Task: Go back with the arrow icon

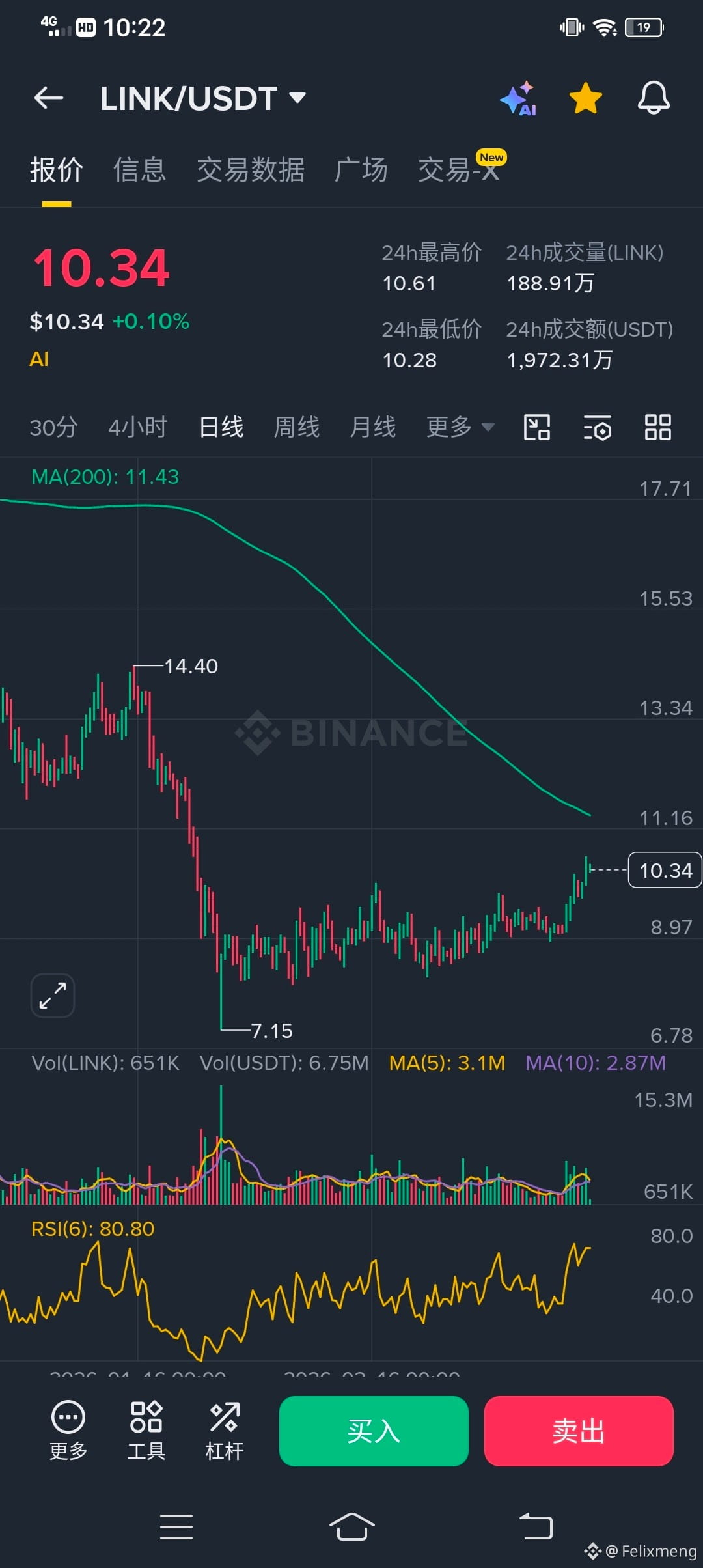Action: coord(49,98)
